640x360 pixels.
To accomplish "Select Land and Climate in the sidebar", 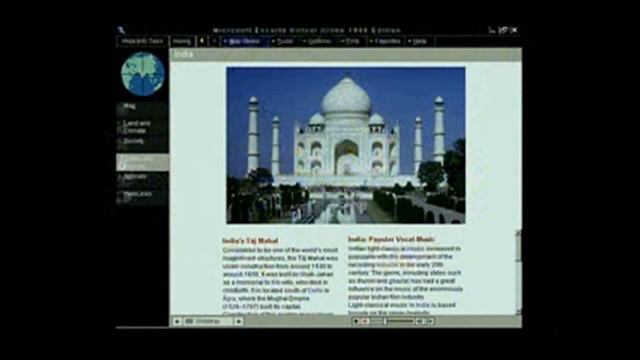I will coord(142,127).
